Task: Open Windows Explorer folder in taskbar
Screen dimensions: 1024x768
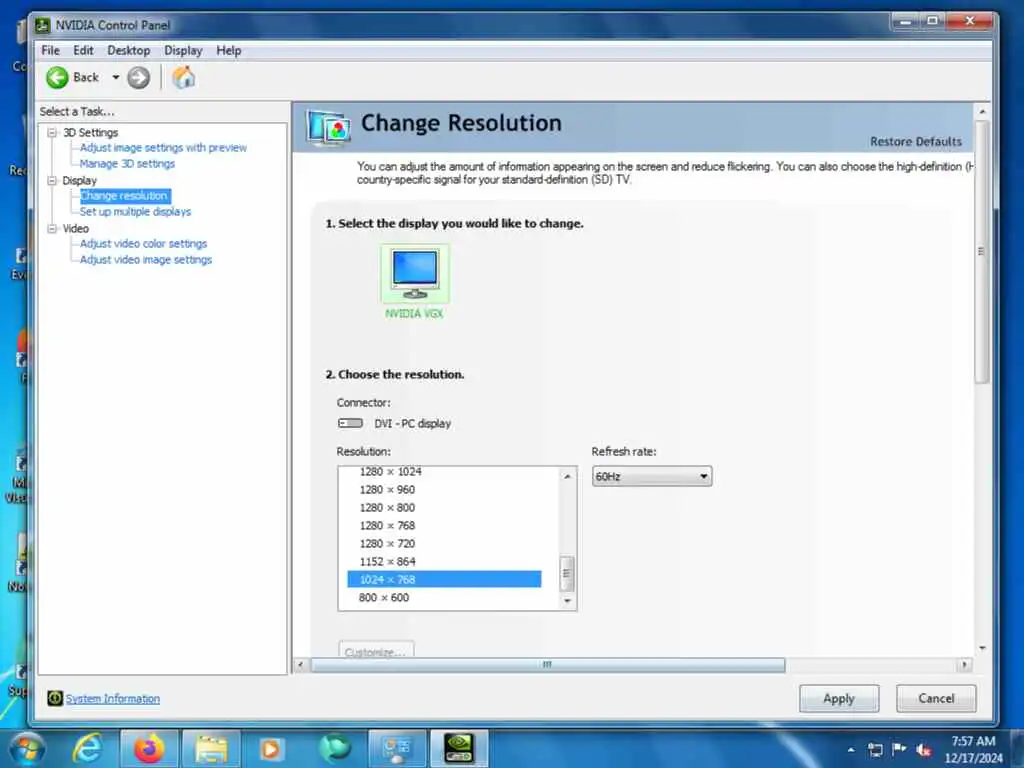Action: (x=211, y=748)
